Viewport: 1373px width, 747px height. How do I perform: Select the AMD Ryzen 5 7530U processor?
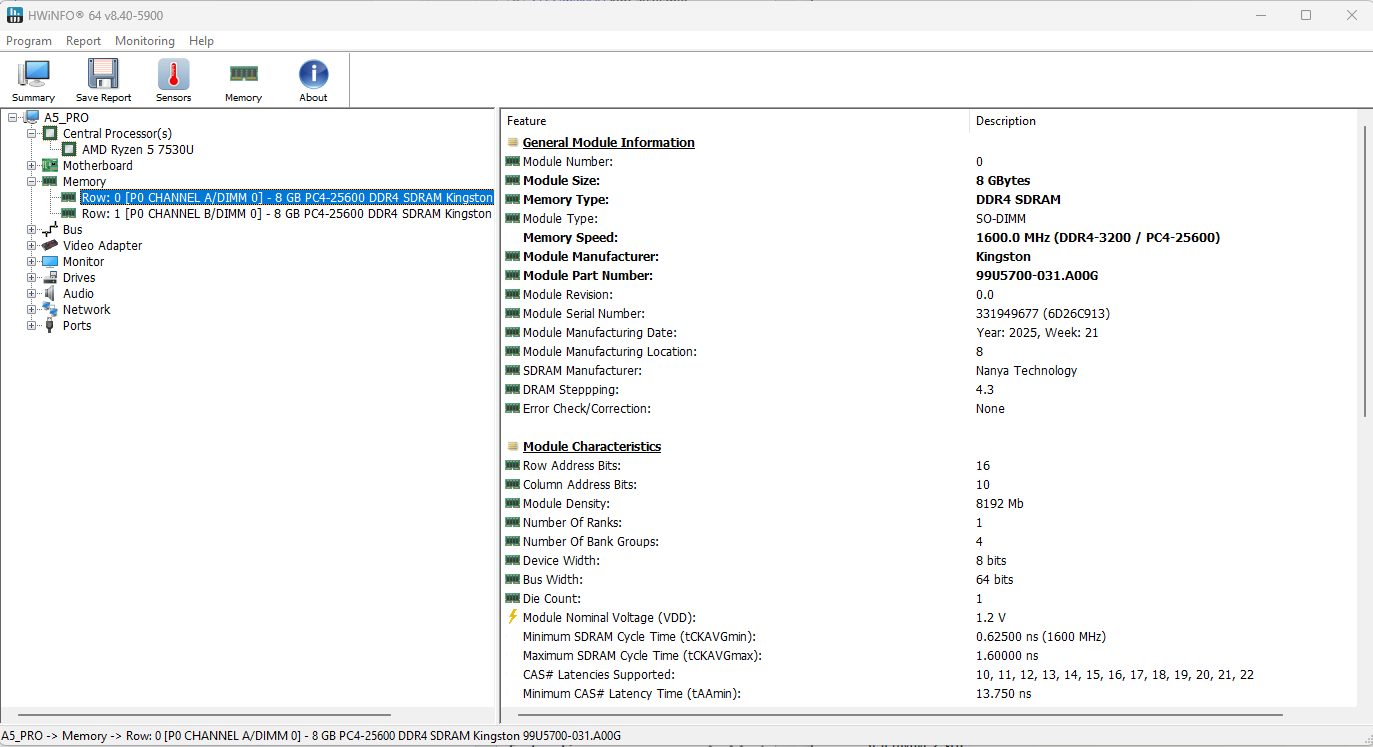(137, 150)
